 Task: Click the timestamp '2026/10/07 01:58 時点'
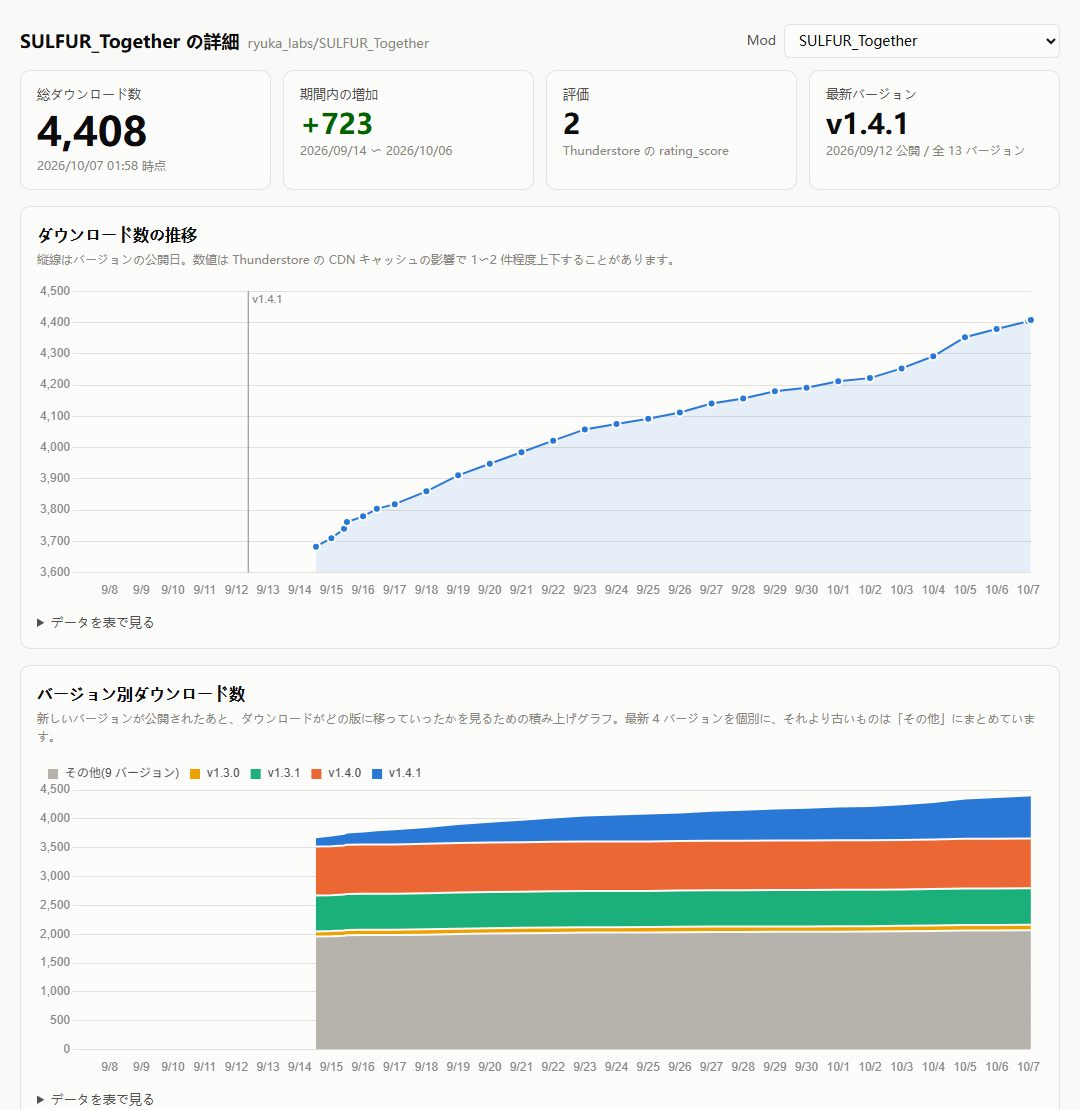coord(102,166)
